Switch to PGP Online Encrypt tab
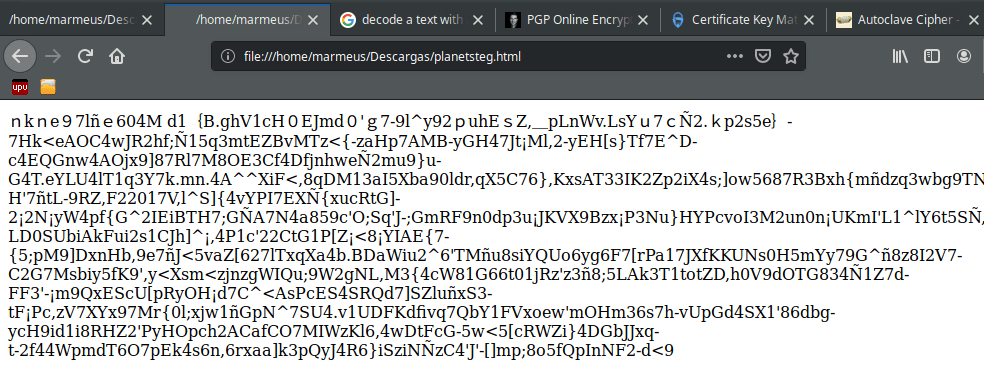 tap(577, 20)
